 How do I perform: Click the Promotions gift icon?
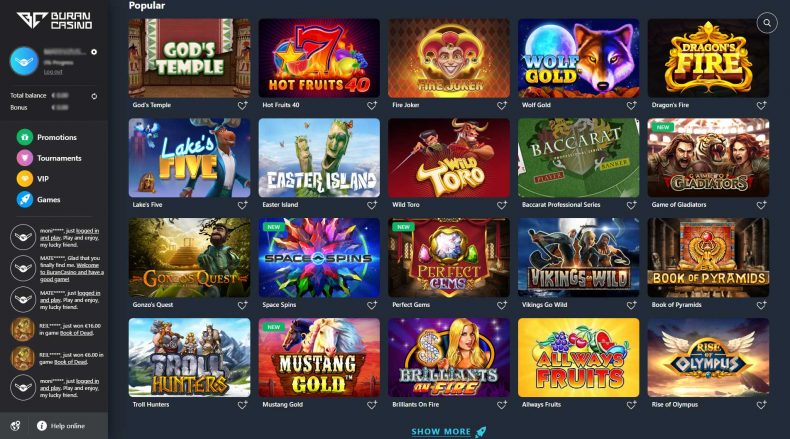tap(25, 137)
